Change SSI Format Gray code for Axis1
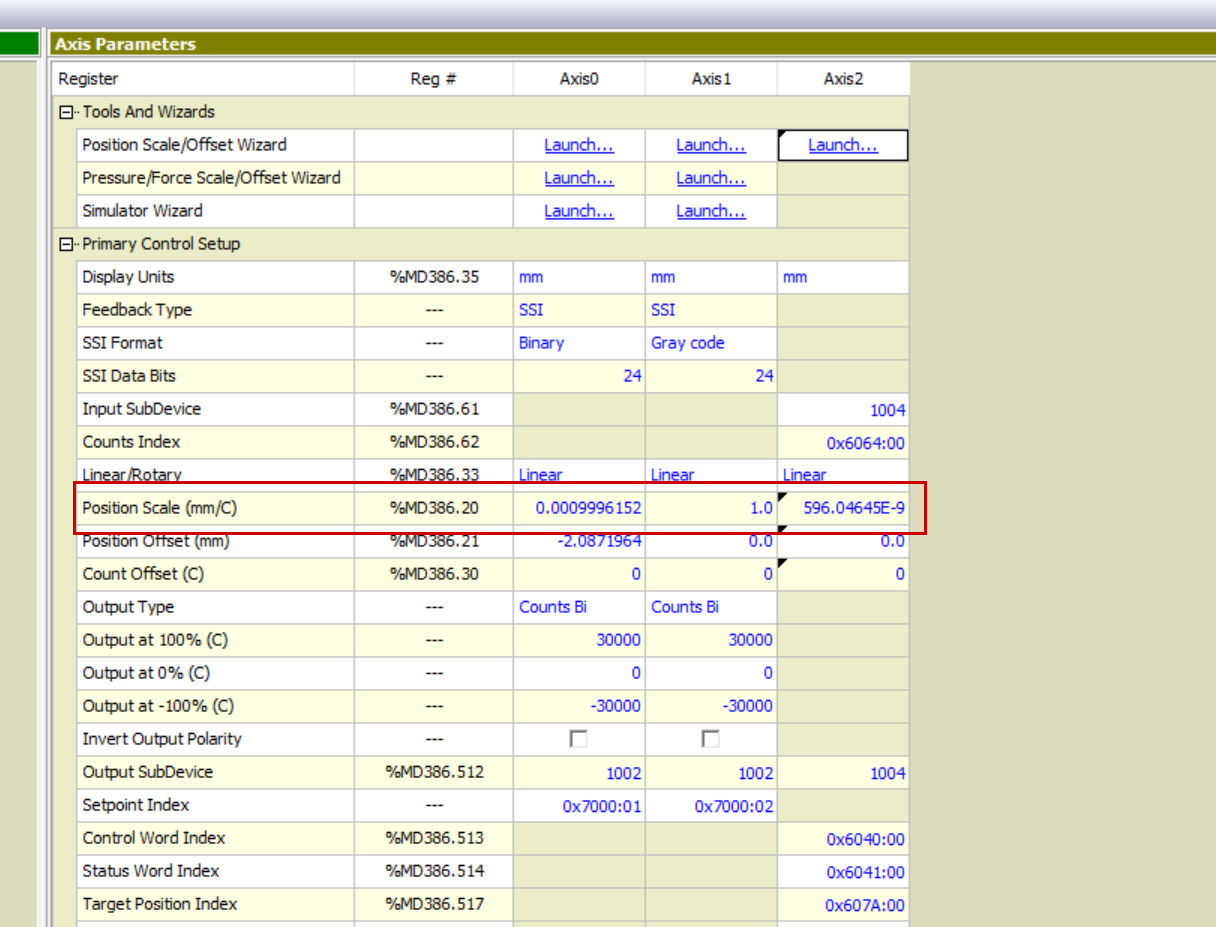 pos(711,343)
